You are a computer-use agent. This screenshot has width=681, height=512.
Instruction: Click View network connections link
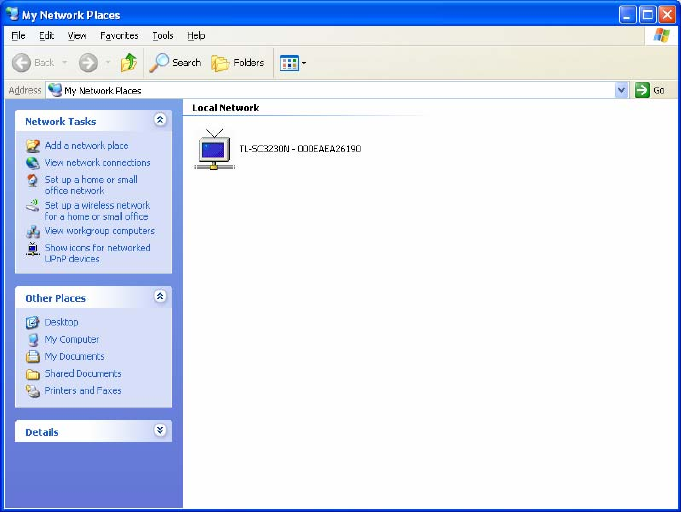pyautogui.click(x=98, y=162)
